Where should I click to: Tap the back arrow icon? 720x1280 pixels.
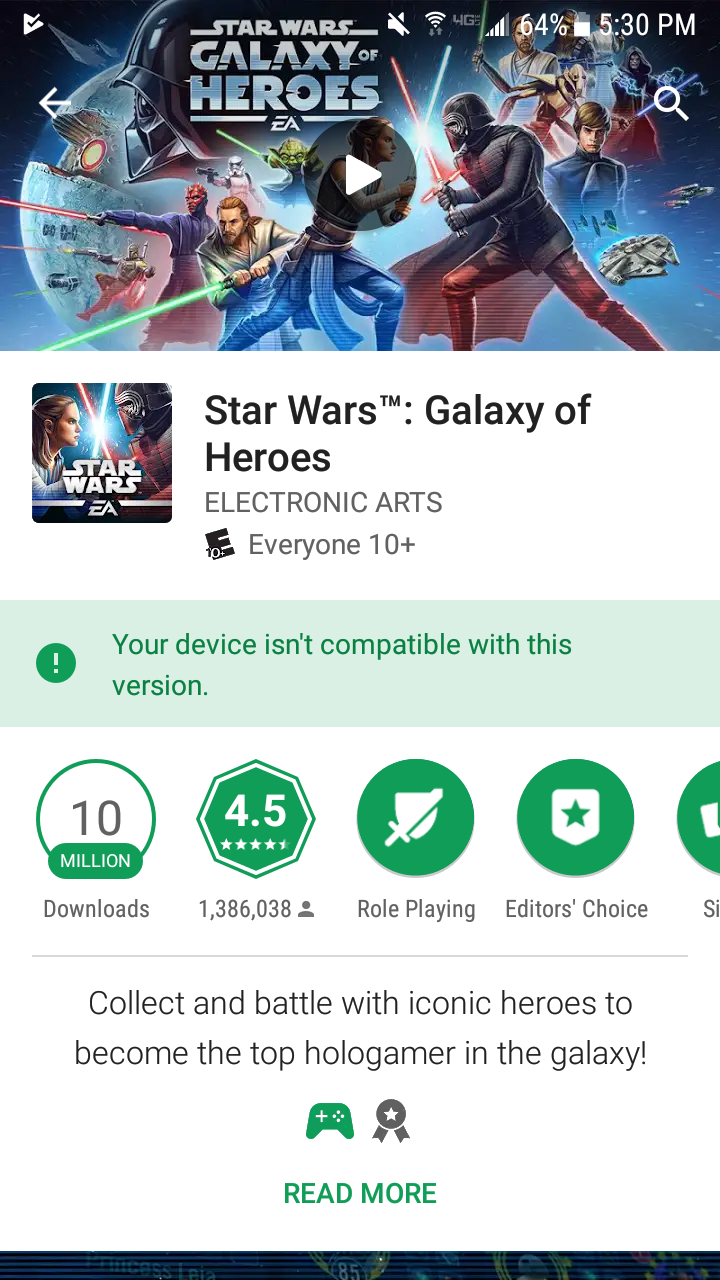54,103
